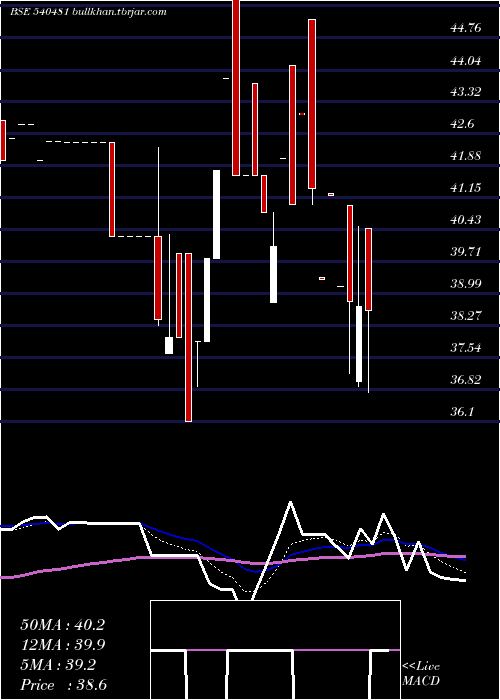
Task: Click the <<Live MACD label
Action: [421, 674]
